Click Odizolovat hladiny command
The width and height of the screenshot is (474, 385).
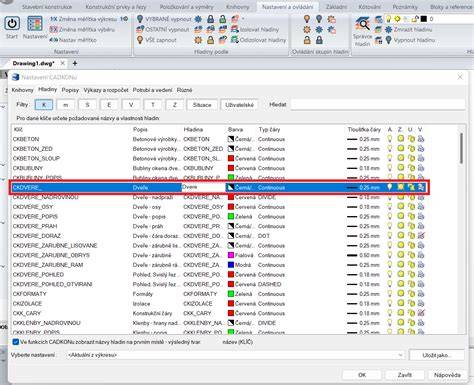tap(259, 40)
